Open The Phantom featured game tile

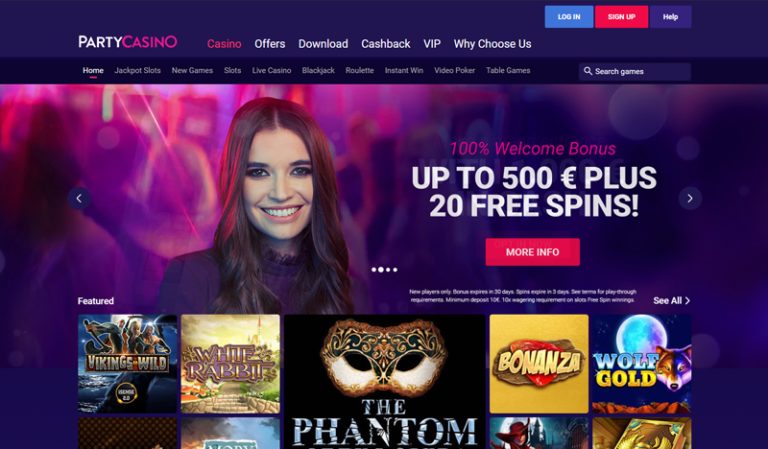click(x=384, y=382)
